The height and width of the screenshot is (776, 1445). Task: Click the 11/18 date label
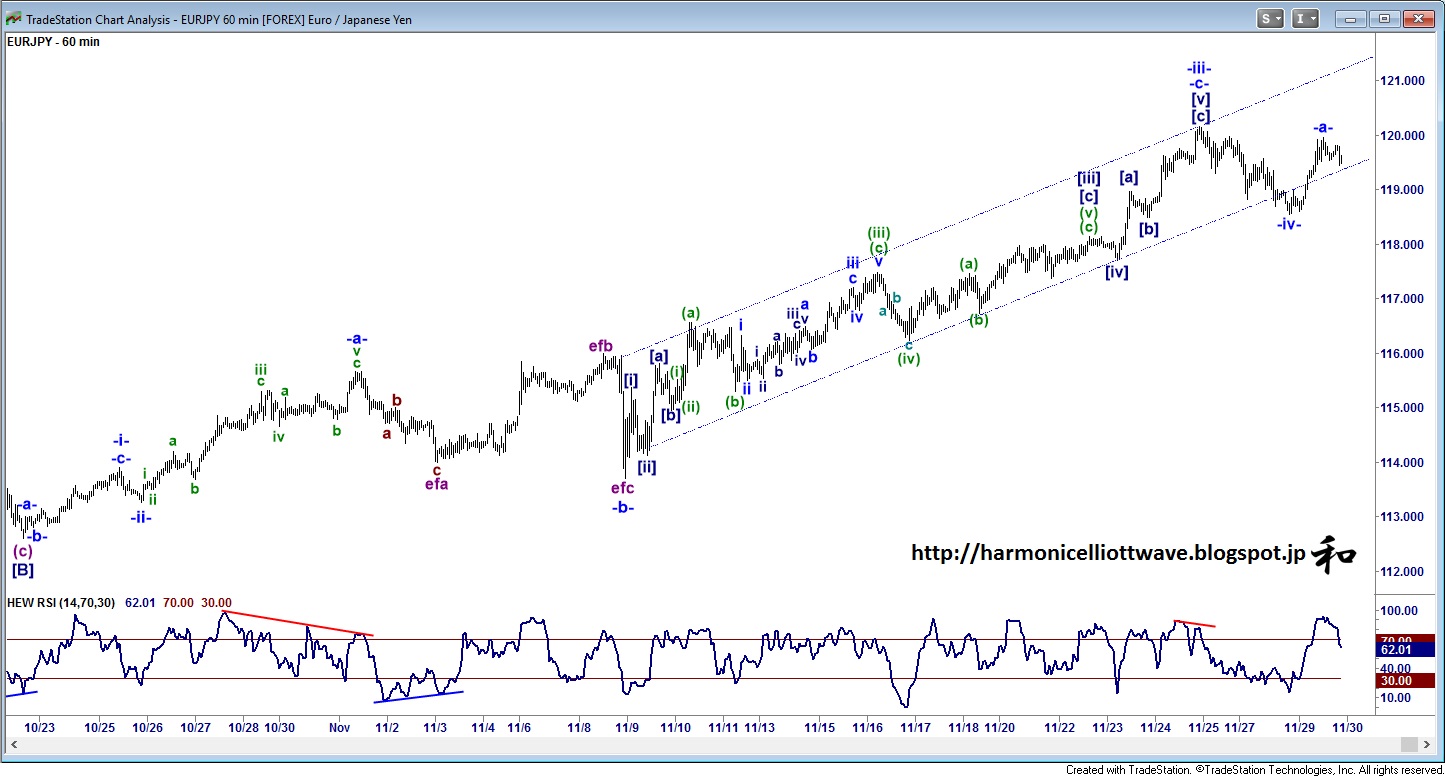[963, 727]
